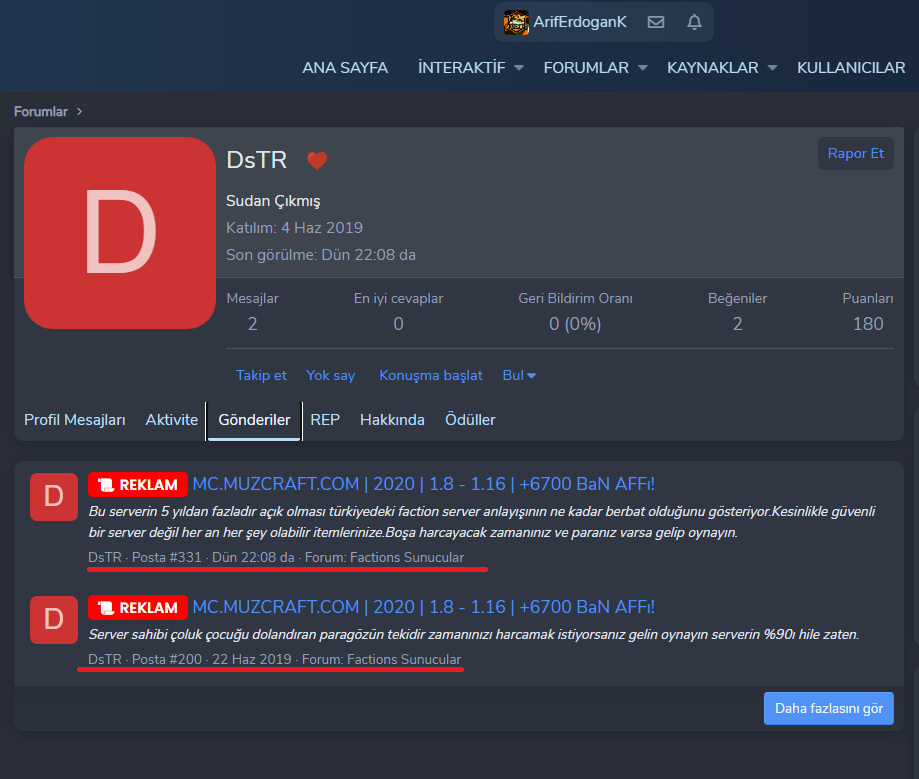Click the Posta #200 meta line
The height and width of the screenshot is (779, 919).
point(274,659)
